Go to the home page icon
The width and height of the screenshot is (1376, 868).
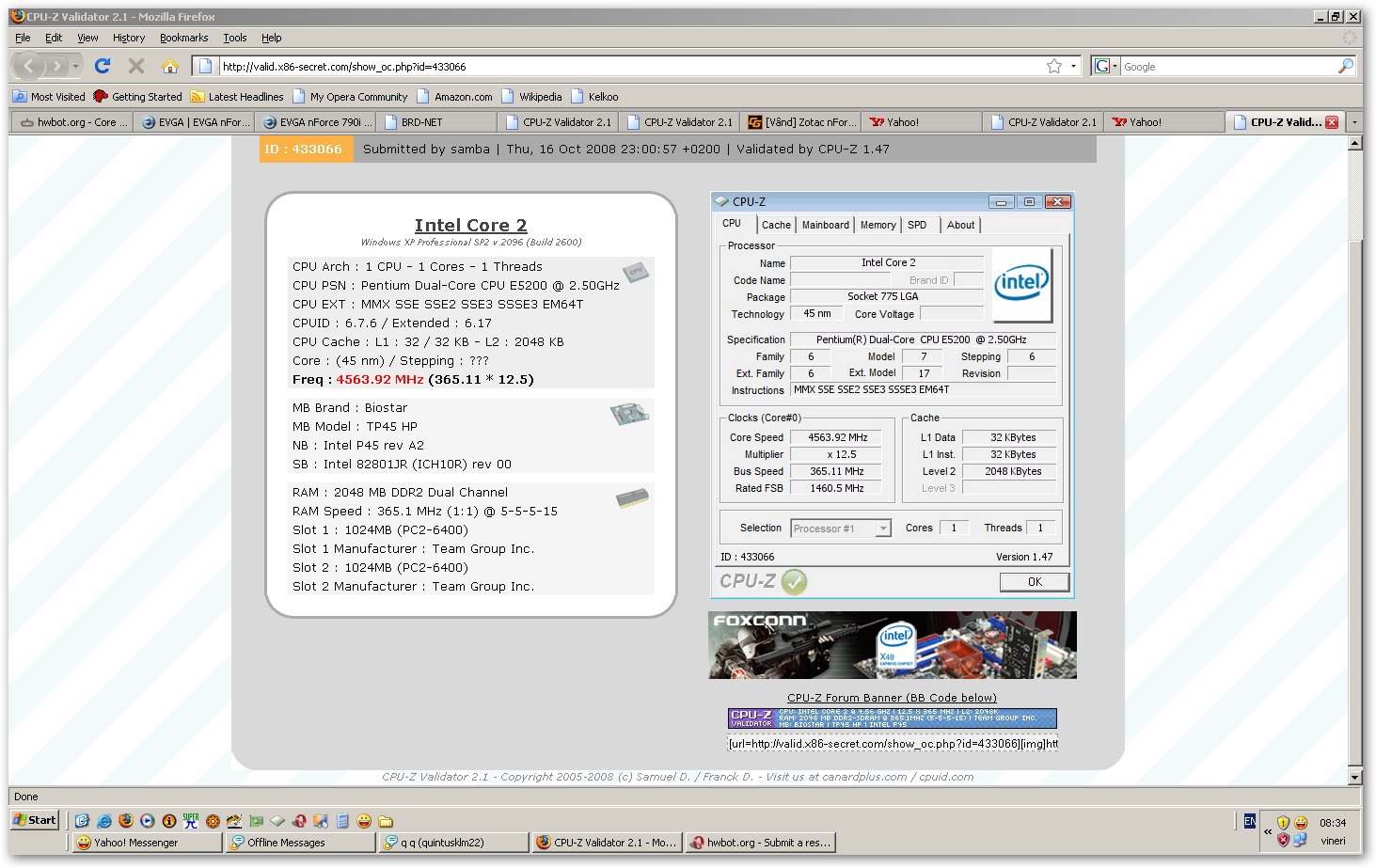coord(170,66)
